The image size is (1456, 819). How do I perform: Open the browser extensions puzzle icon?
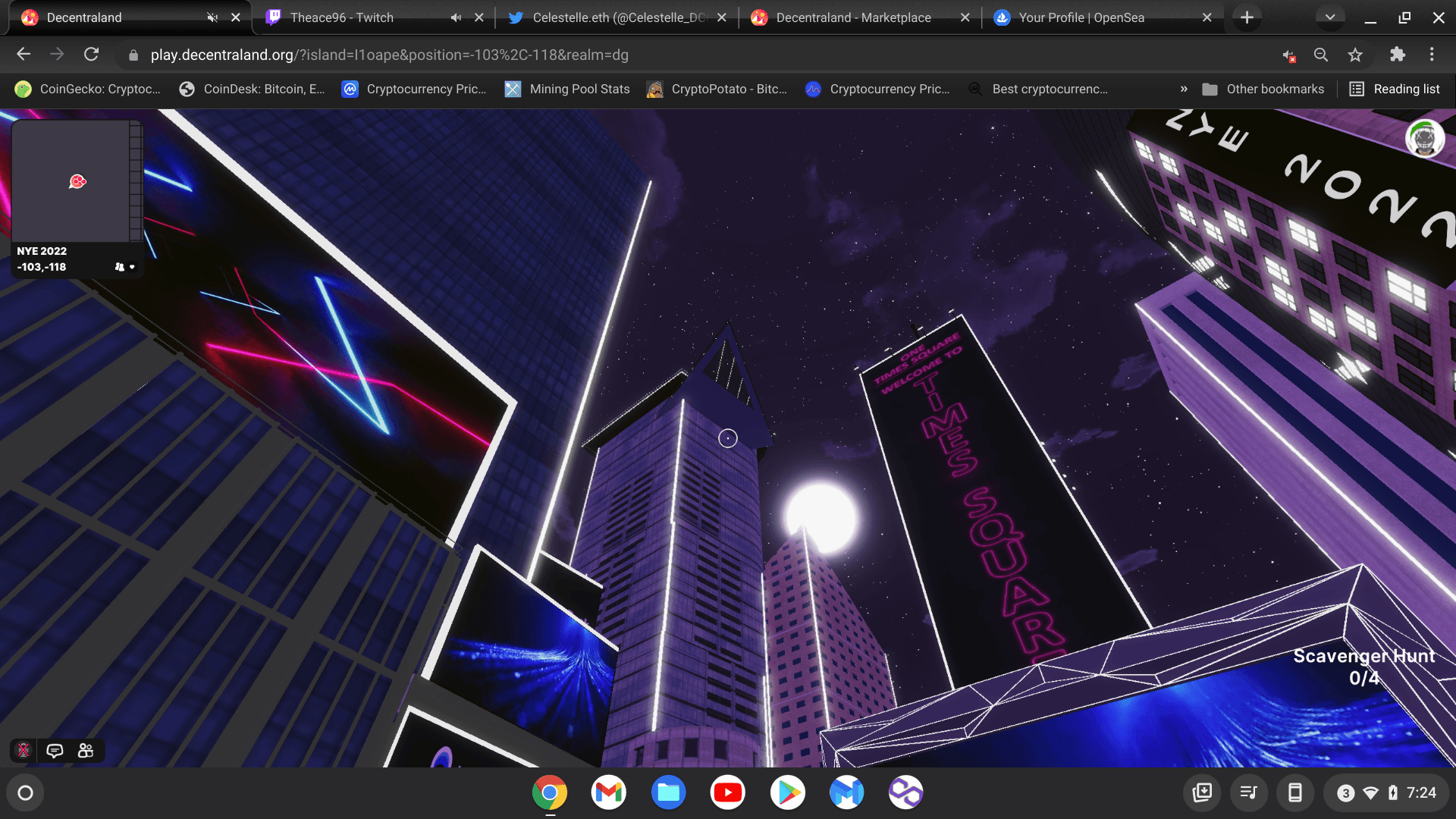tap(1397, 55)
